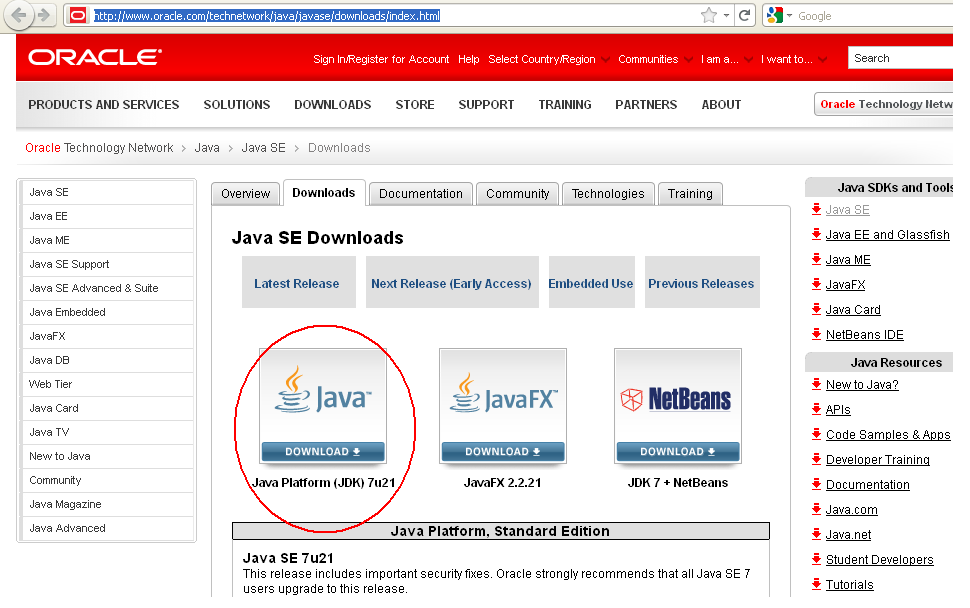970x608 pixels.
Task: Switch to the Overview tab
Action: (246, 194)
